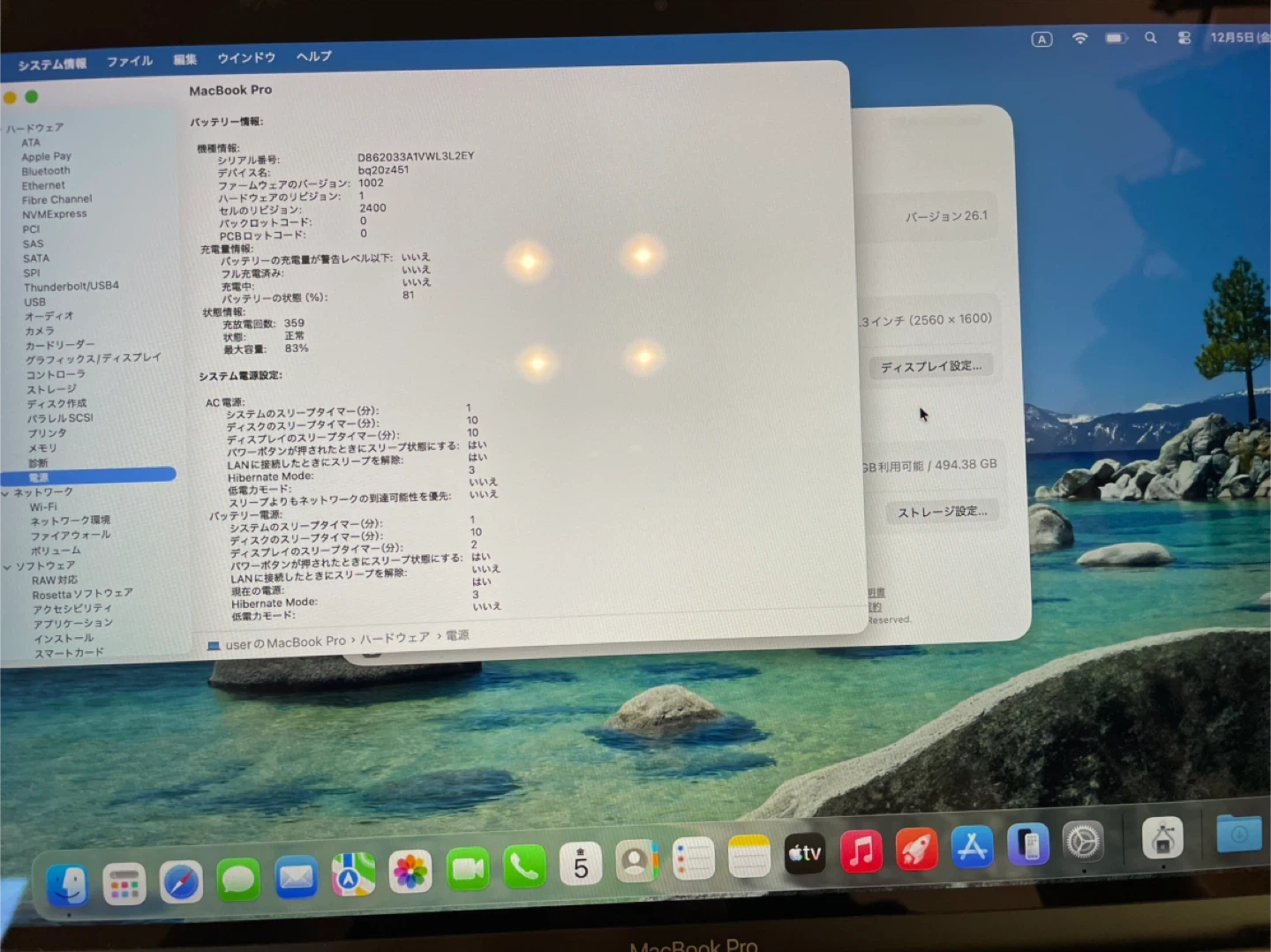Image resolution: width=1271 pixels, height=952 pixels.
Task: Collapse the ハードウェア sidebar section
Action: click(x=3, y=129)
